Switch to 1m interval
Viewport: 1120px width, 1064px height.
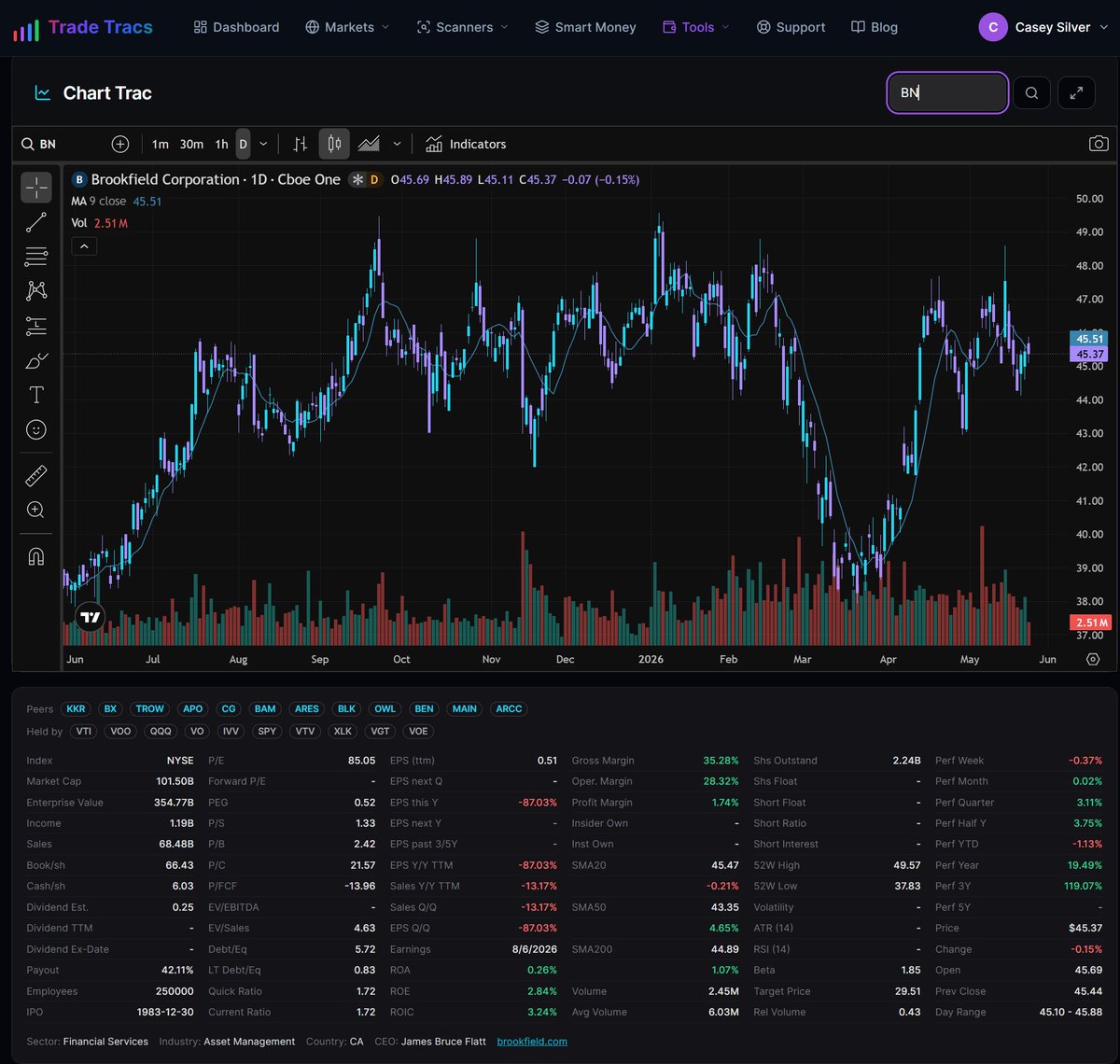coord(161,144)
